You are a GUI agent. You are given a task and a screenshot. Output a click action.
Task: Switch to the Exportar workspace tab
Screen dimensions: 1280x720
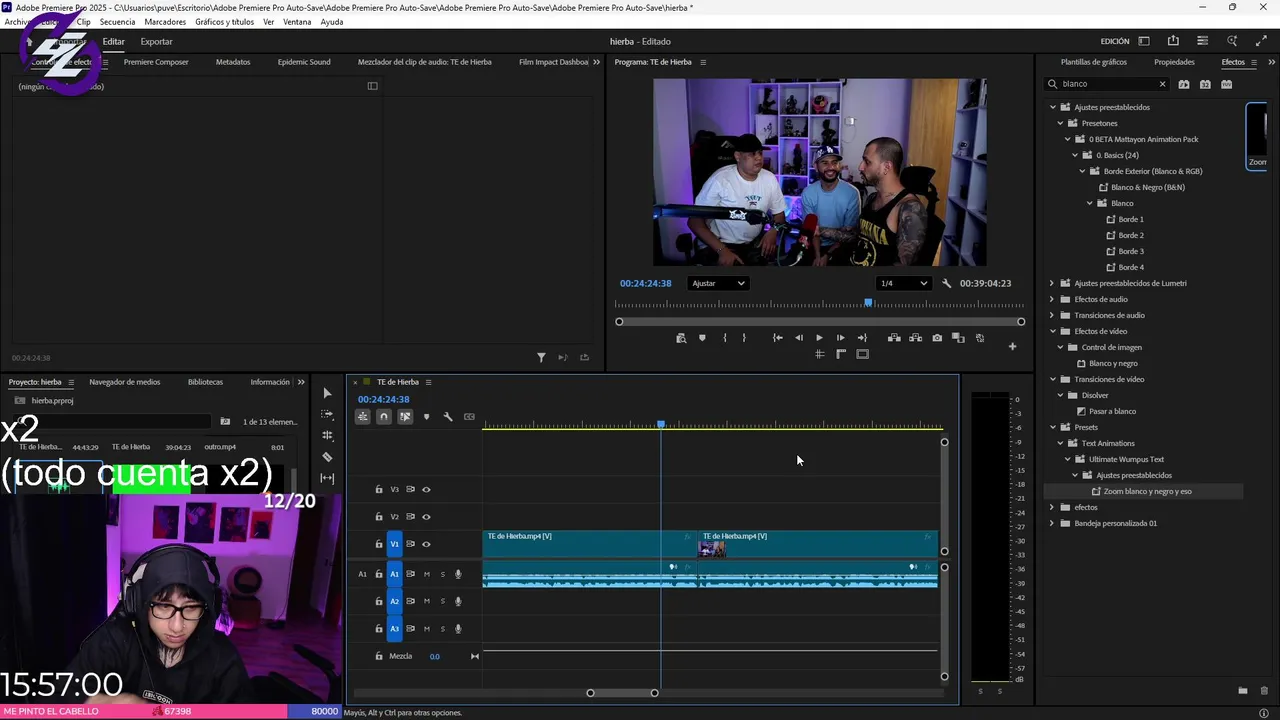click(156, 41)
